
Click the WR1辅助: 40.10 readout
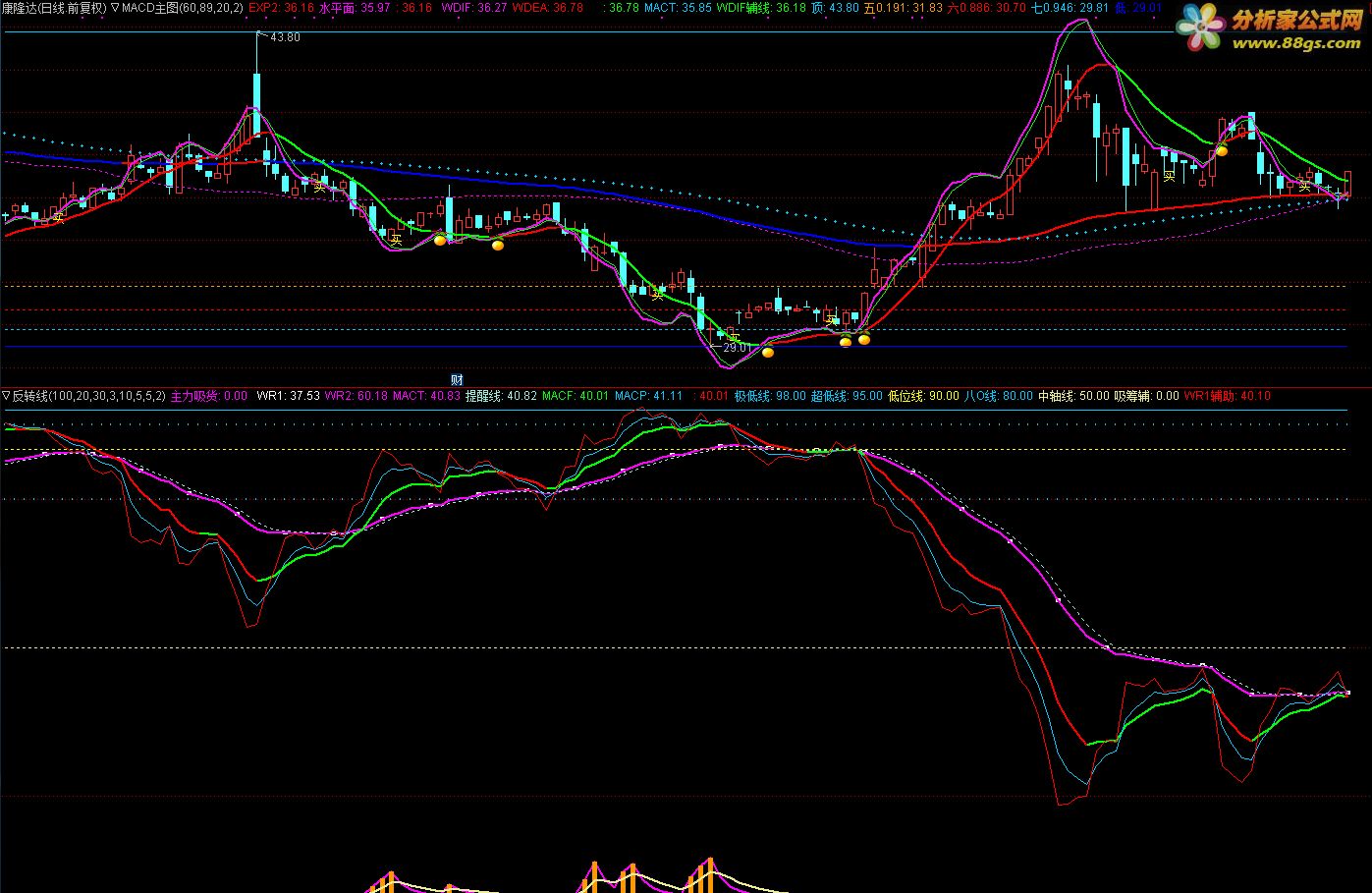point(1227,396)
